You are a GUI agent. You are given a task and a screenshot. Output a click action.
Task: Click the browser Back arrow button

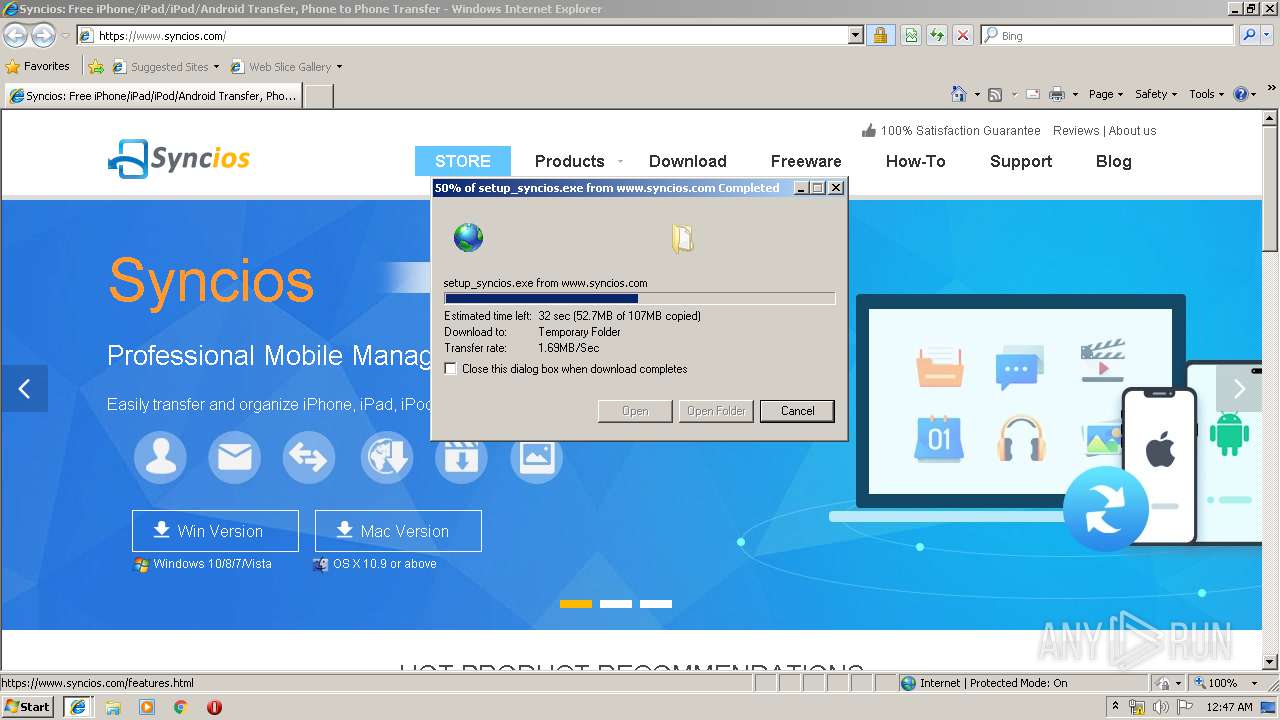tap(15, 36)
